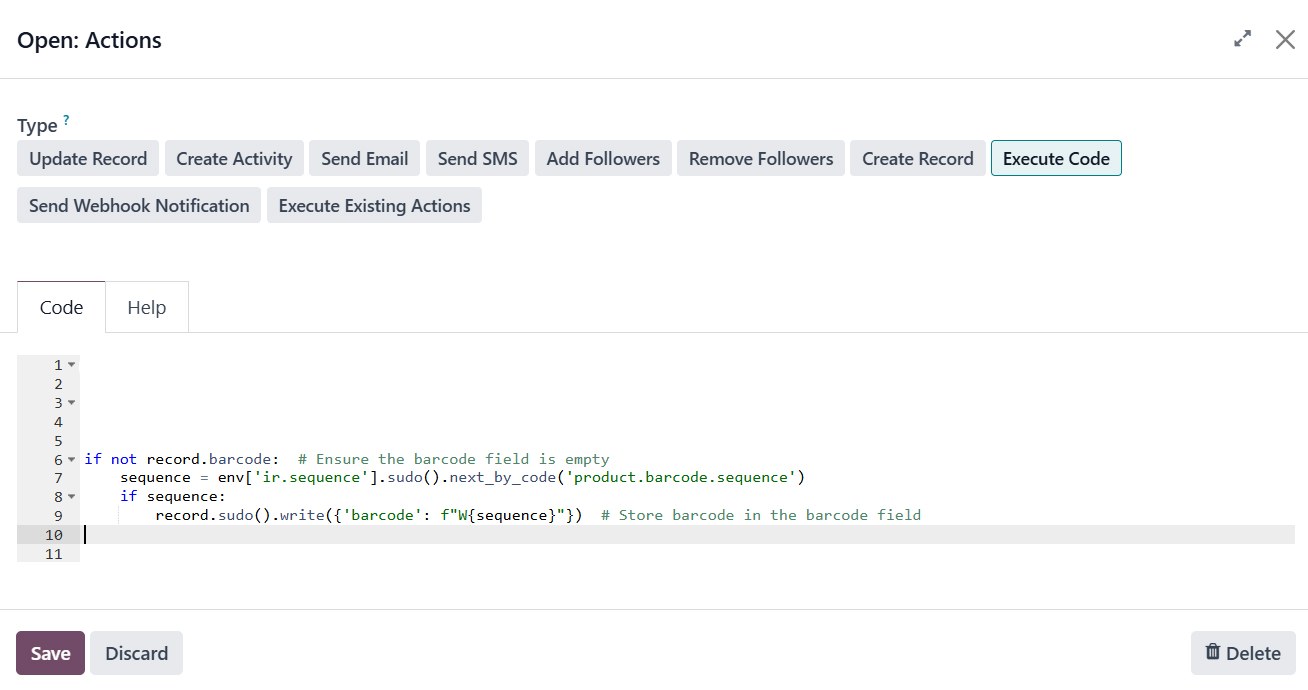Fold the 'if sequence' block at line 8
1308x690 pixels.
pyautogui.click(x=72, y=497)
